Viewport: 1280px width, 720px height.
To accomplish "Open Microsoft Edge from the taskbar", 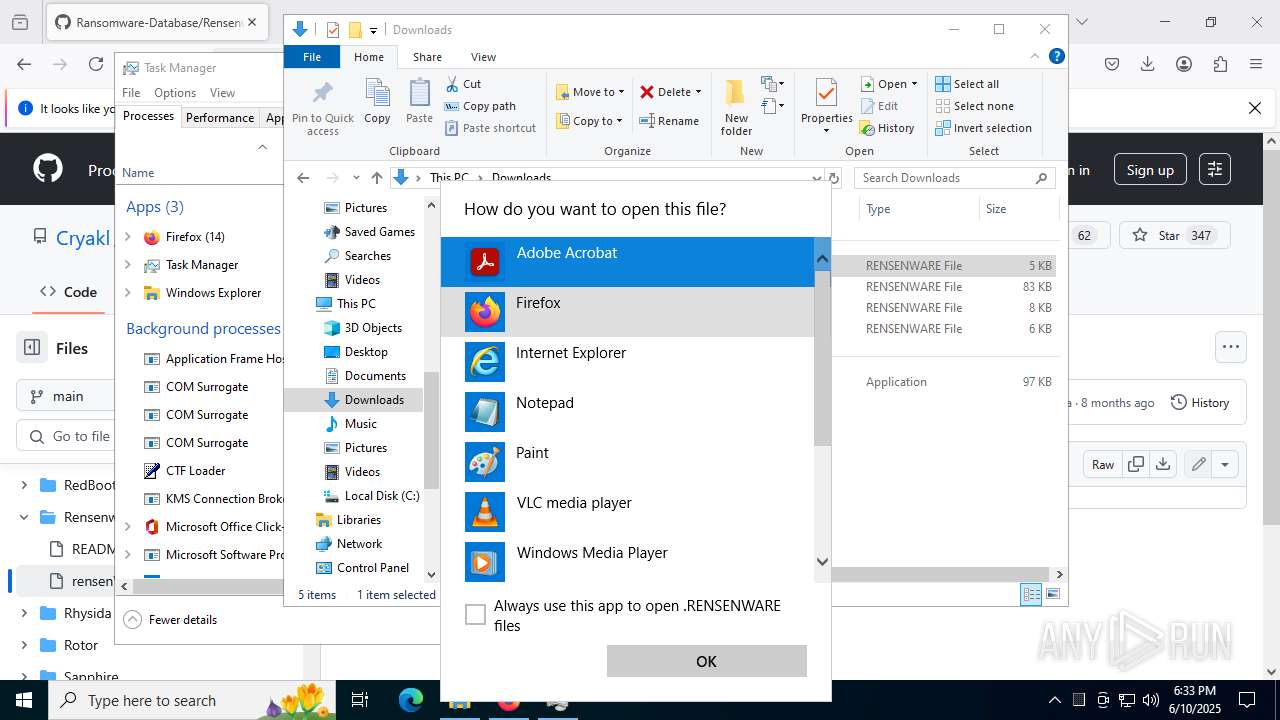I will (411, 700).
